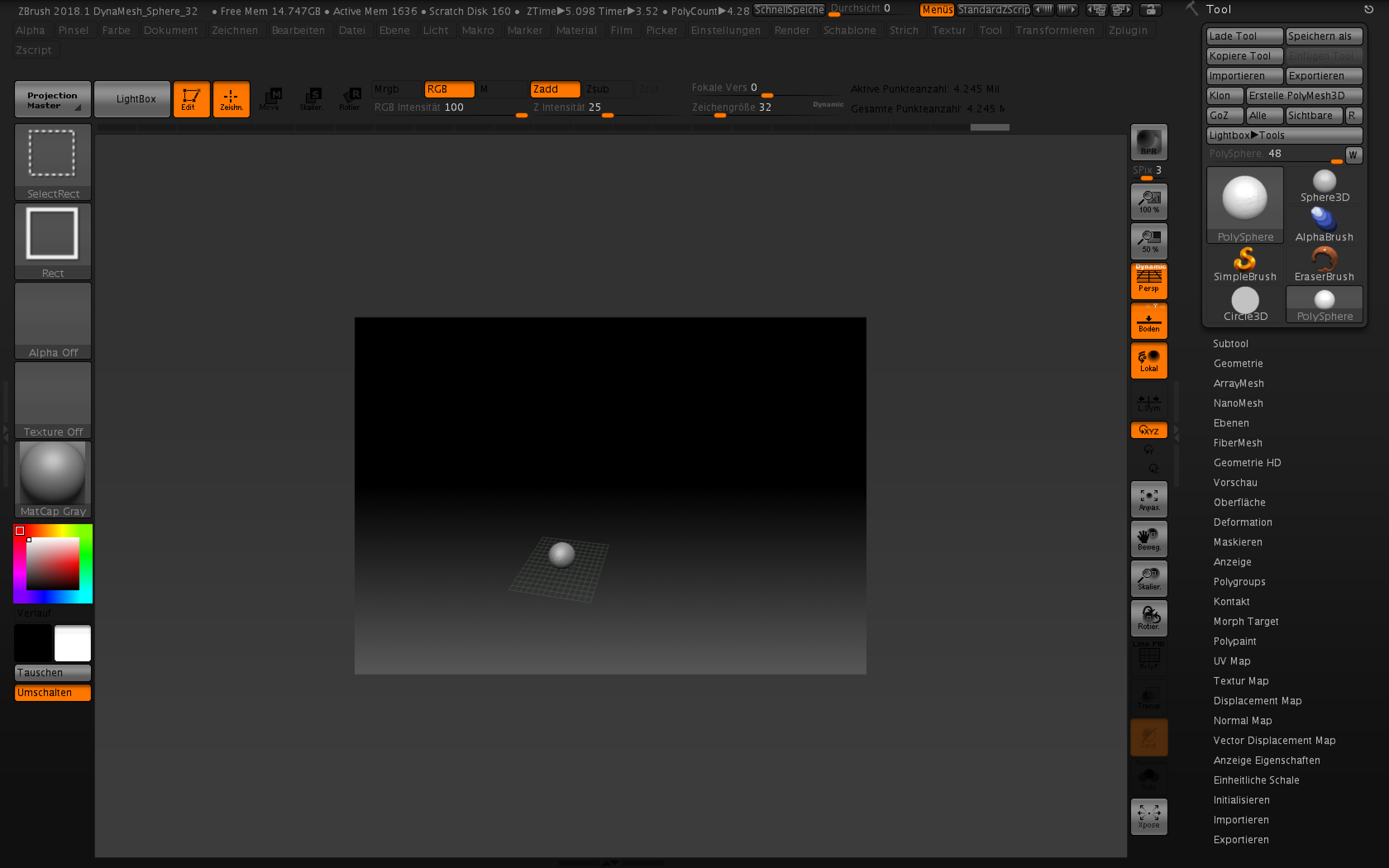Toggle L.Sym local symmetry
Image resolution: width=1389 pixels, height=868 pixels.
(x=1148, y=400)
